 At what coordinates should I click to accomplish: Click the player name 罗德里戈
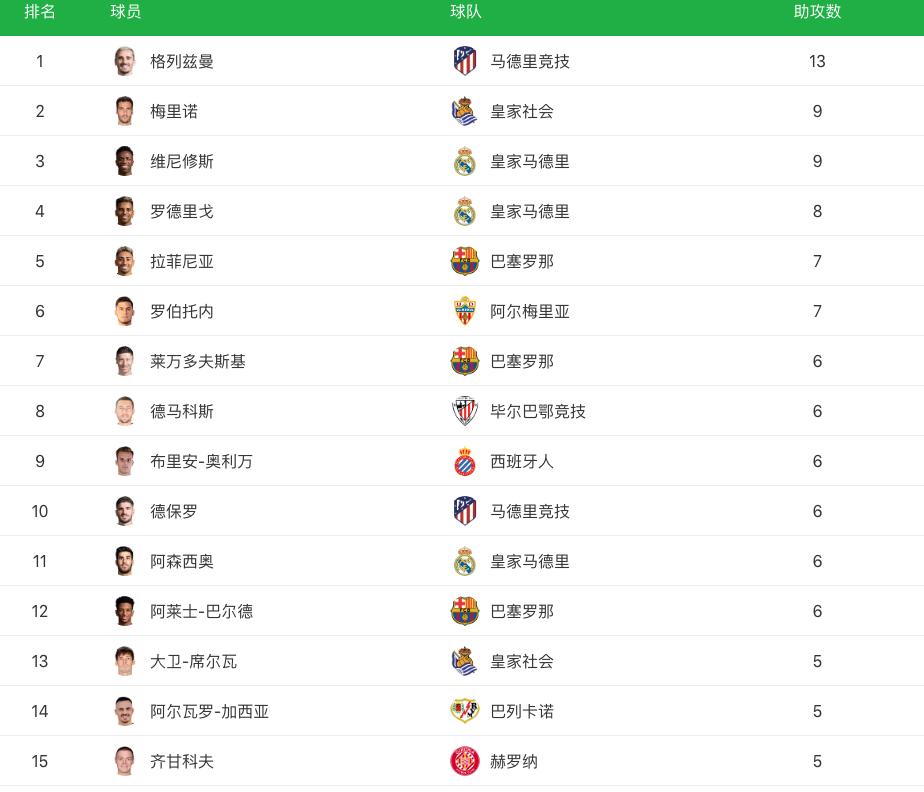181,211
